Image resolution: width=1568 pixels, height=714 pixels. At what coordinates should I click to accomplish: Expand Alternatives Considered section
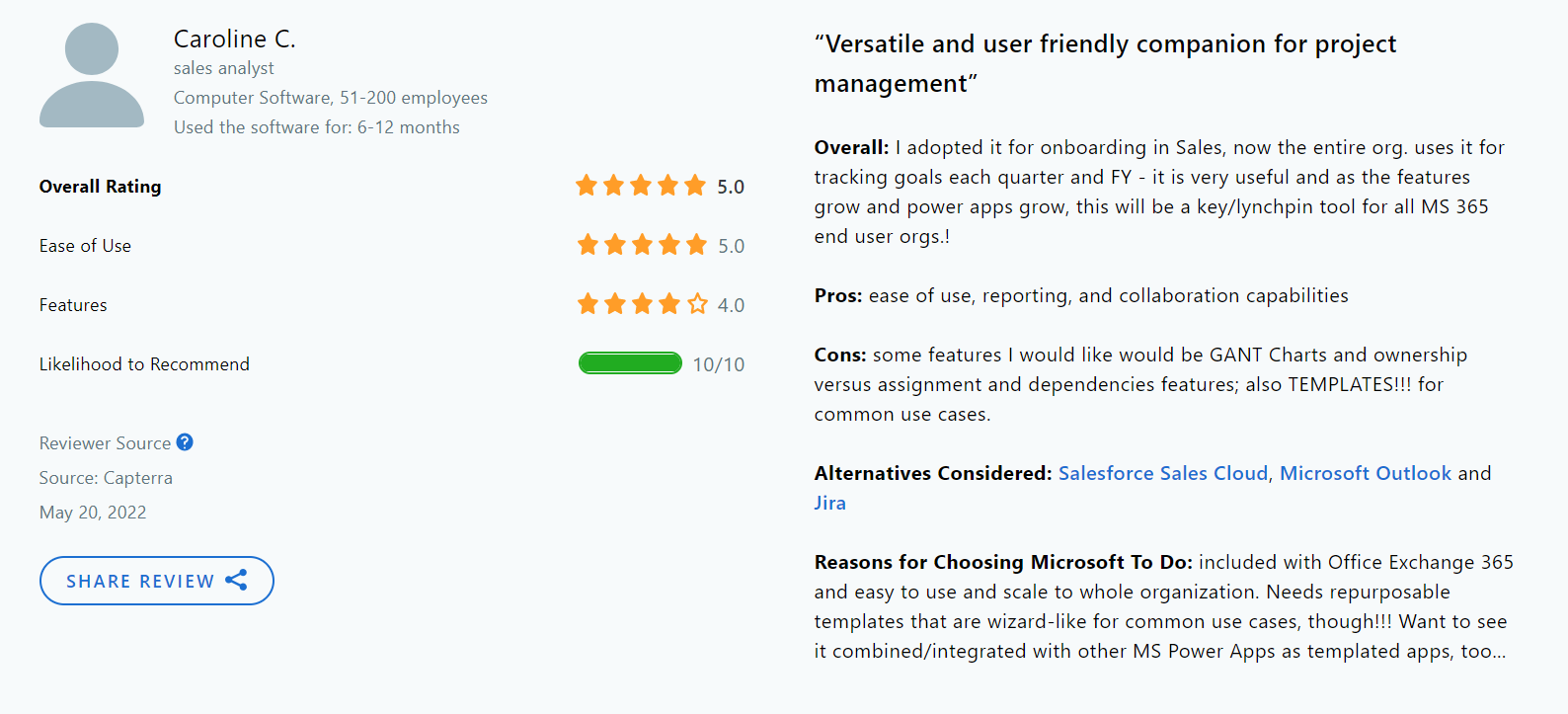coord(932,473)
